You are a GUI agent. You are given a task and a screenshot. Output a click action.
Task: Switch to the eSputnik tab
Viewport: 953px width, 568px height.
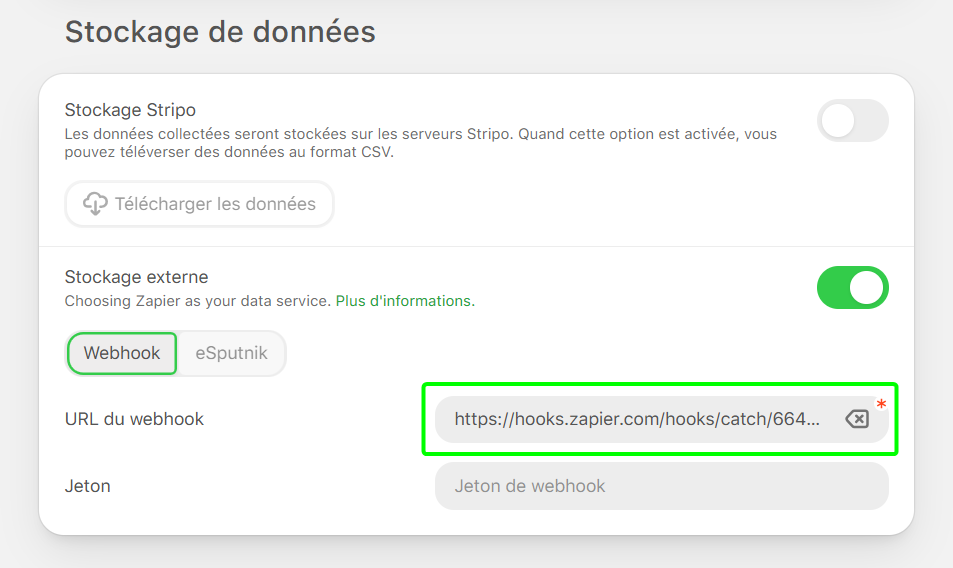[231, 353]
